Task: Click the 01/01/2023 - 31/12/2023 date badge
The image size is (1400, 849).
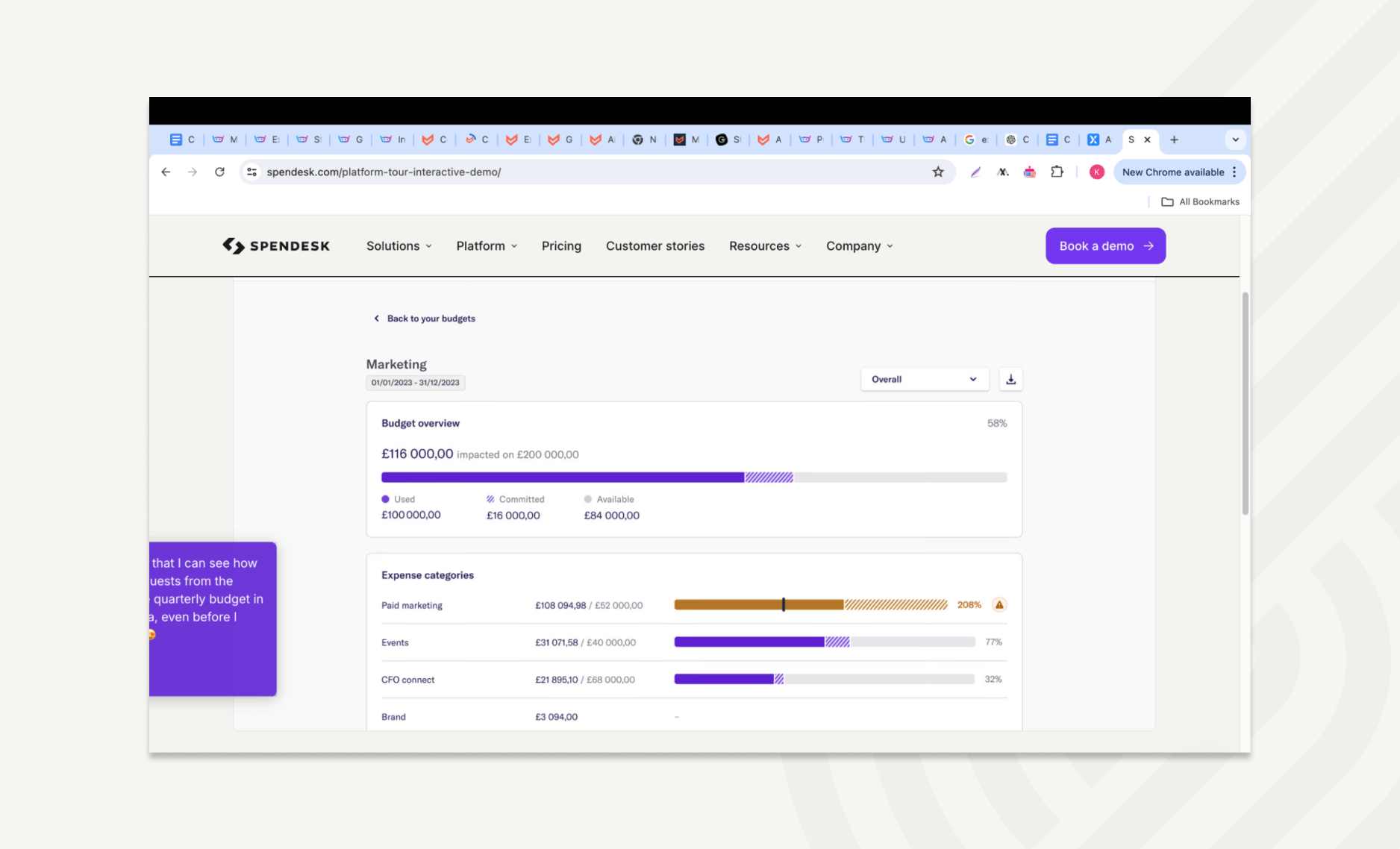Action: pyautogui.click(x=416, y=383)
